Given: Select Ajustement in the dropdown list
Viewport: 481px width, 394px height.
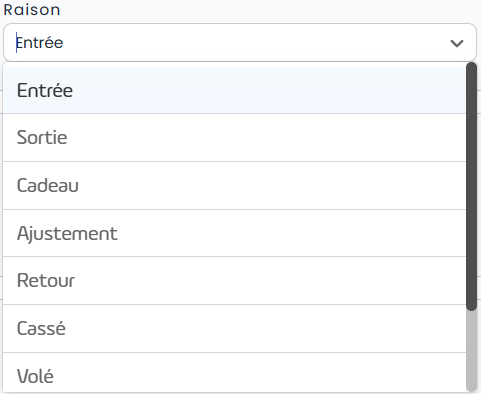Looking at the screenshot, I should point(234,233).
